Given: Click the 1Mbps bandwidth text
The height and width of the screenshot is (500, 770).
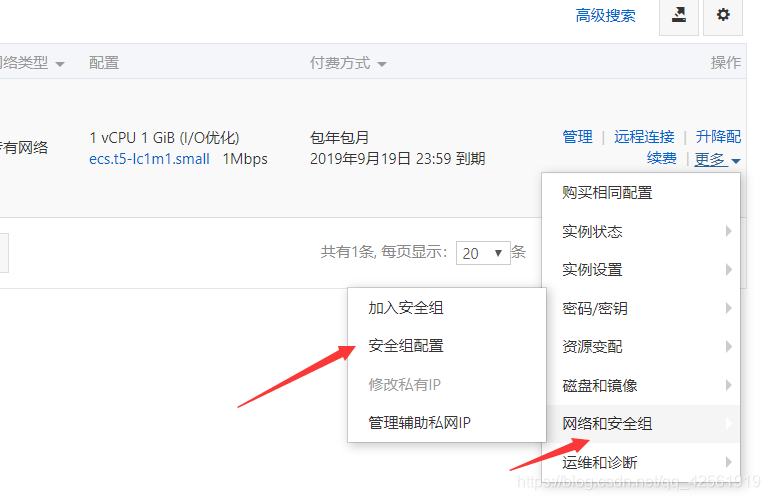Looking at the screenshot, I should pyautogui.click(x=245, y=159).
